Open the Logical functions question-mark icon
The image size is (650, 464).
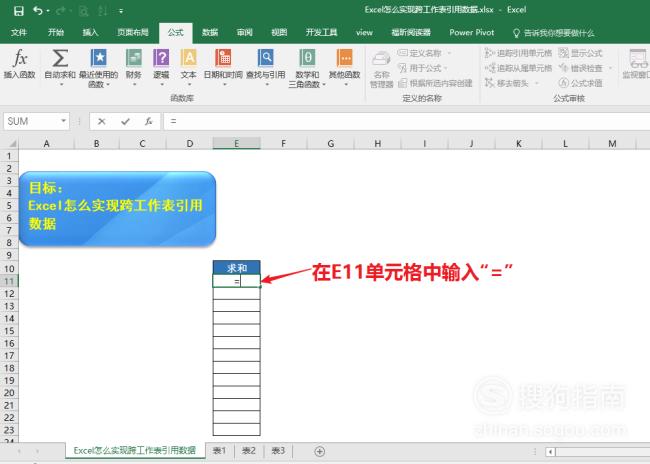(x=161, y=58)
